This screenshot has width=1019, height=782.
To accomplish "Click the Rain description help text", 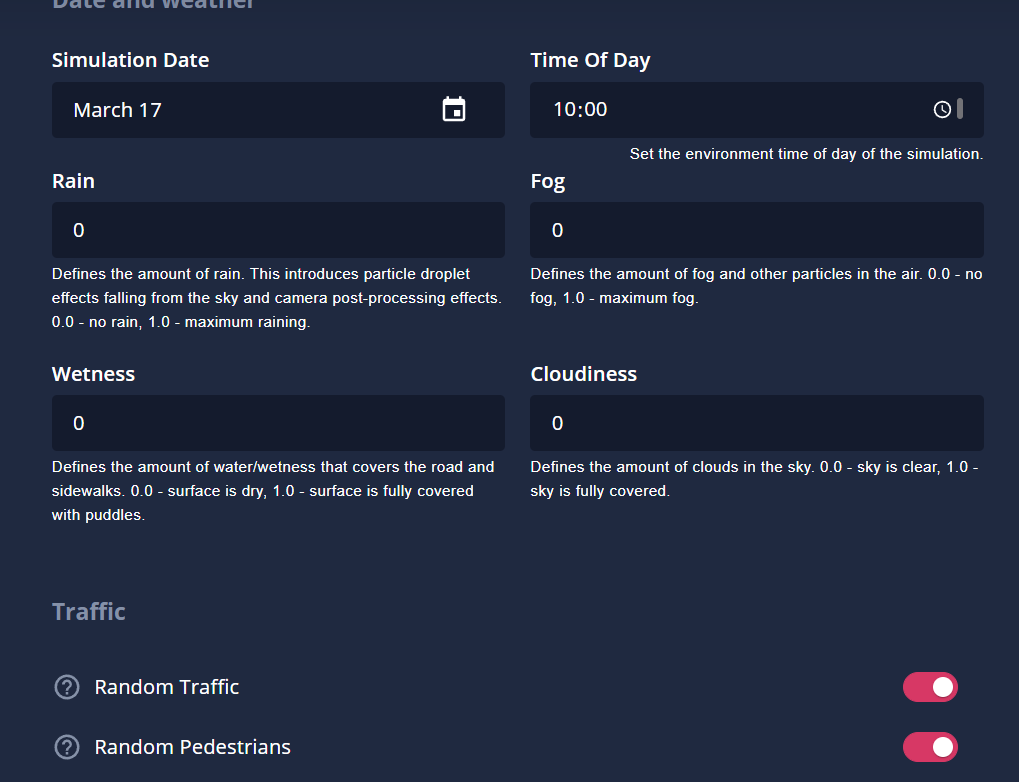I will (x=277, y=298).
